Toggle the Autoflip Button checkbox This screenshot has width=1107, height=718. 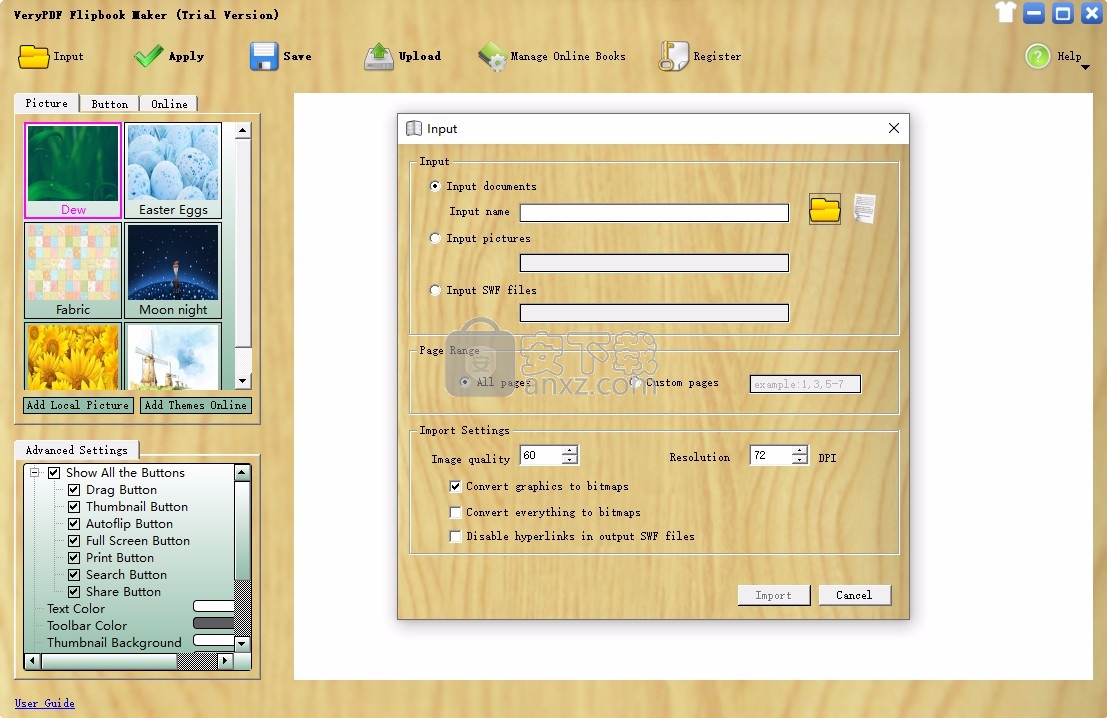[x=73, y=524]
